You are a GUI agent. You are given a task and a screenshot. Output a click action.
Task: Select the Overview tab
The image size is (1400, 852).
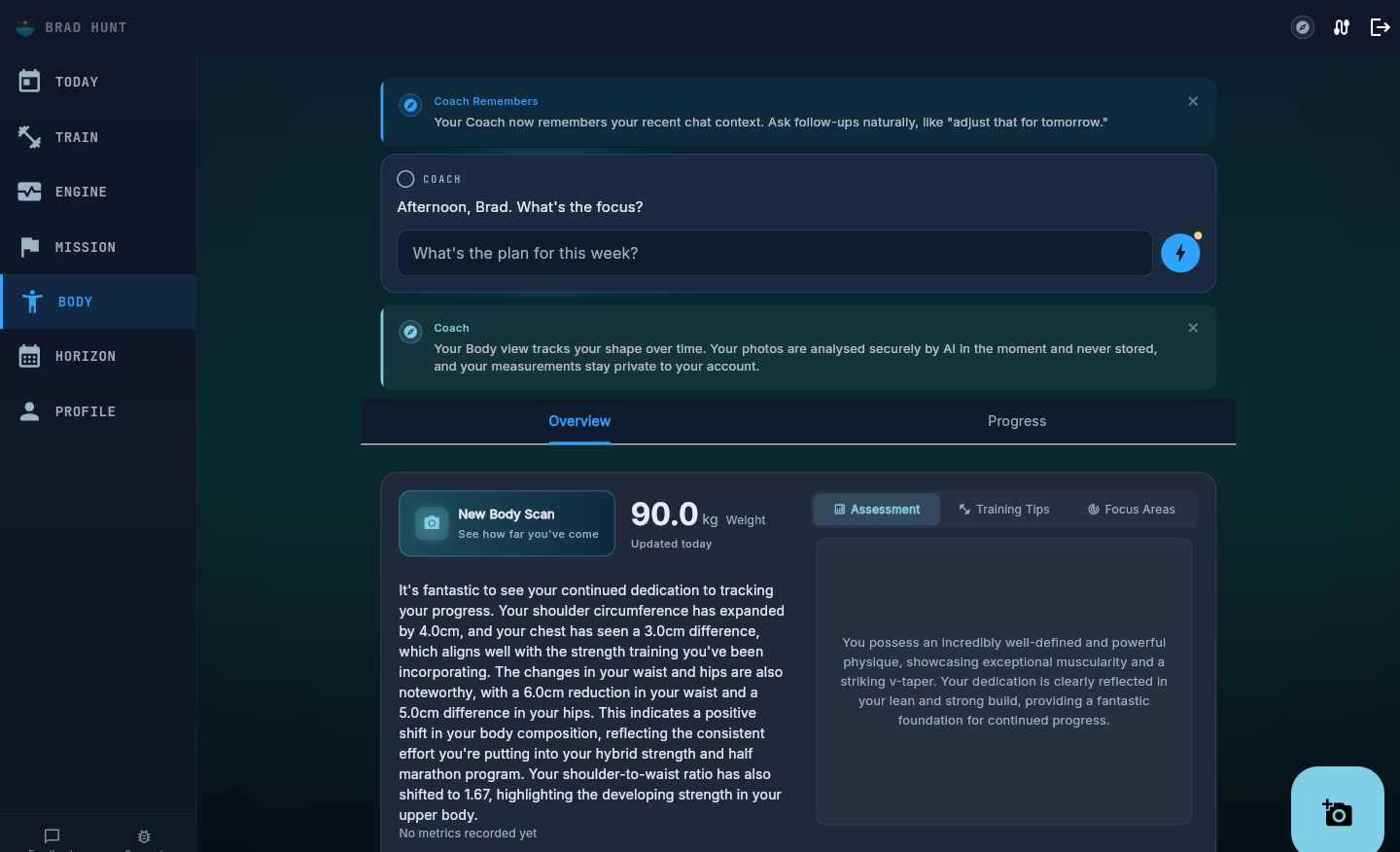coord(579,421)
